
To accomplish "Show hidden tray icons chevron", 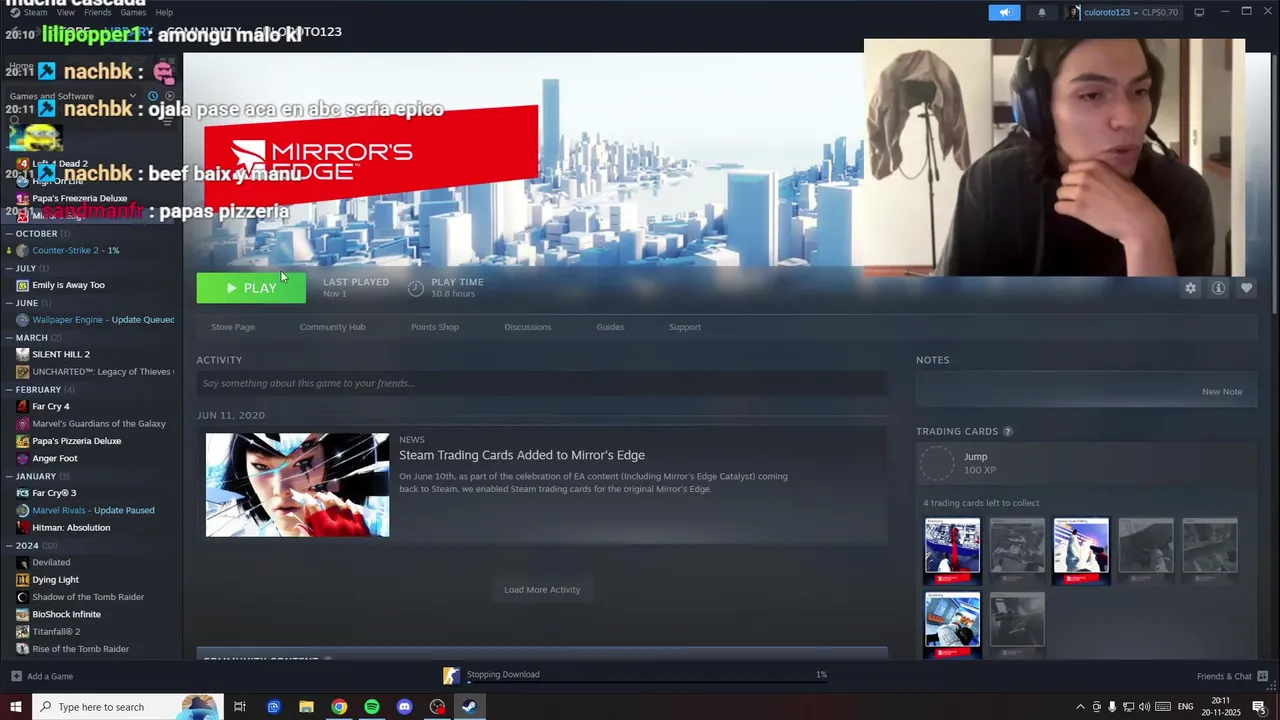I will 1080,707.
